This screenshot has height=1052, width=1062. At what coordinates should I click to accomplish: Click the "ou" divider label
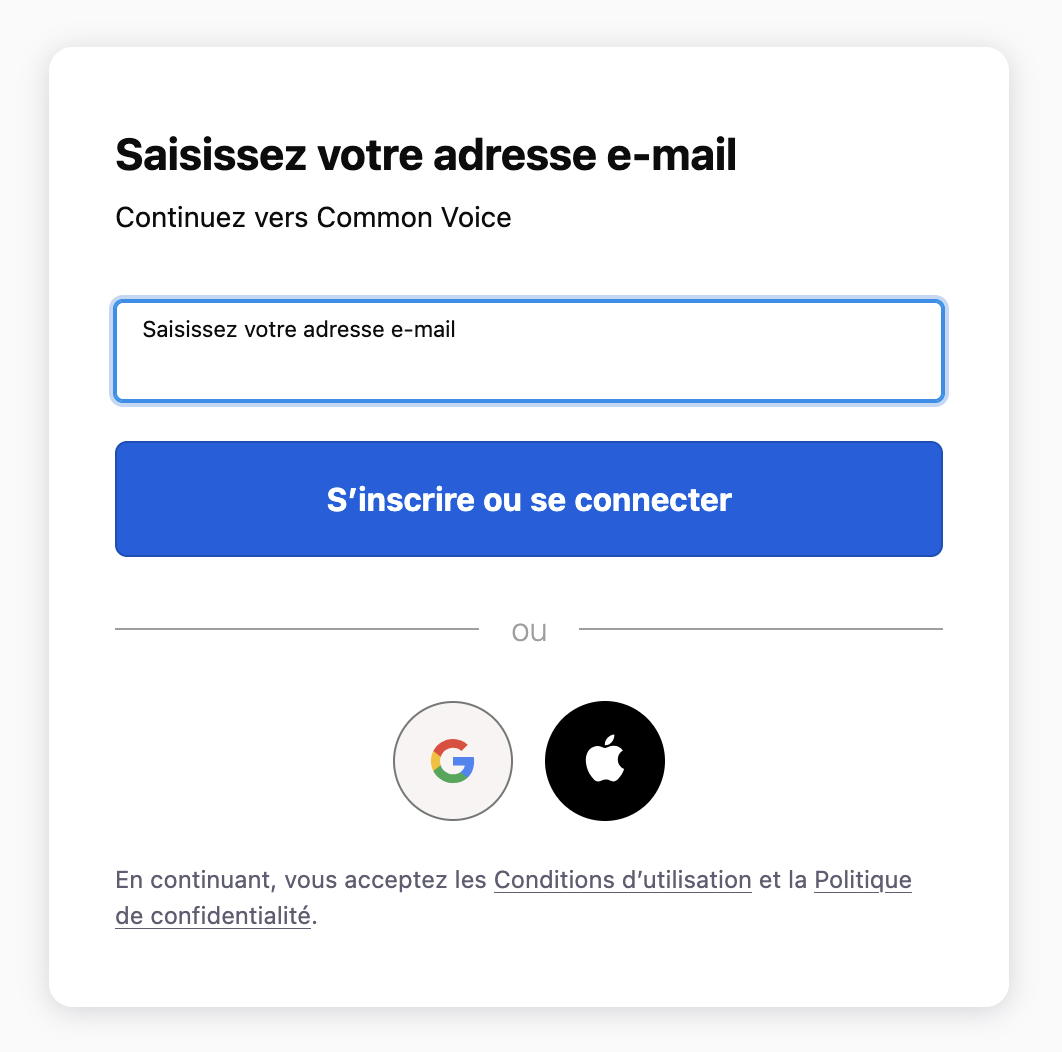[x=529, y=631]
